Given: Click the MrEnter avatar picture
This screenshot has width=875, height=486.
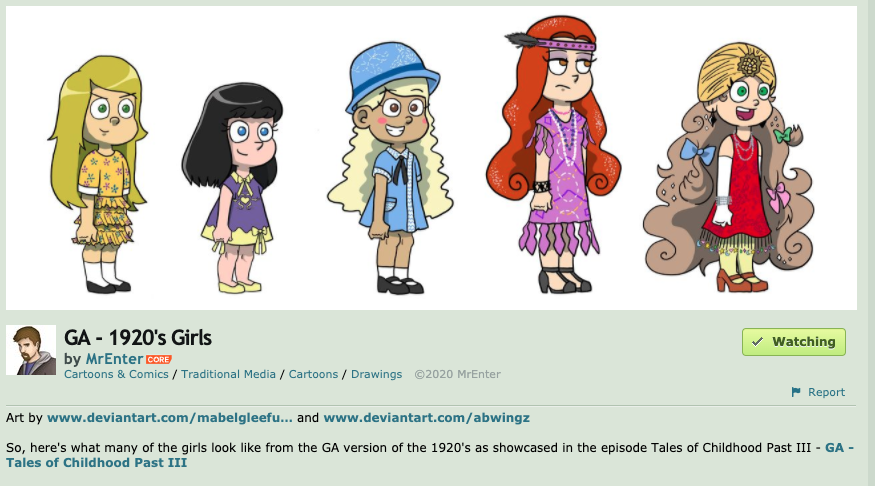Looking at the screenshot, I should tap(31, 350).
